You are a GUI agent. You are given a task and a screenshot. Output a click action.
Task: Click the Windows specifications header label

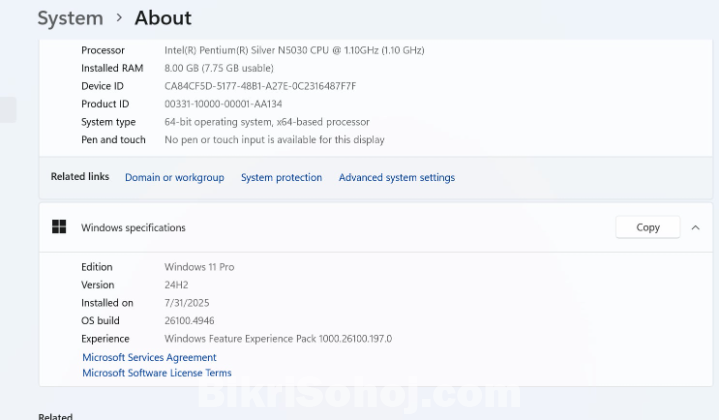tap(133, 228)
